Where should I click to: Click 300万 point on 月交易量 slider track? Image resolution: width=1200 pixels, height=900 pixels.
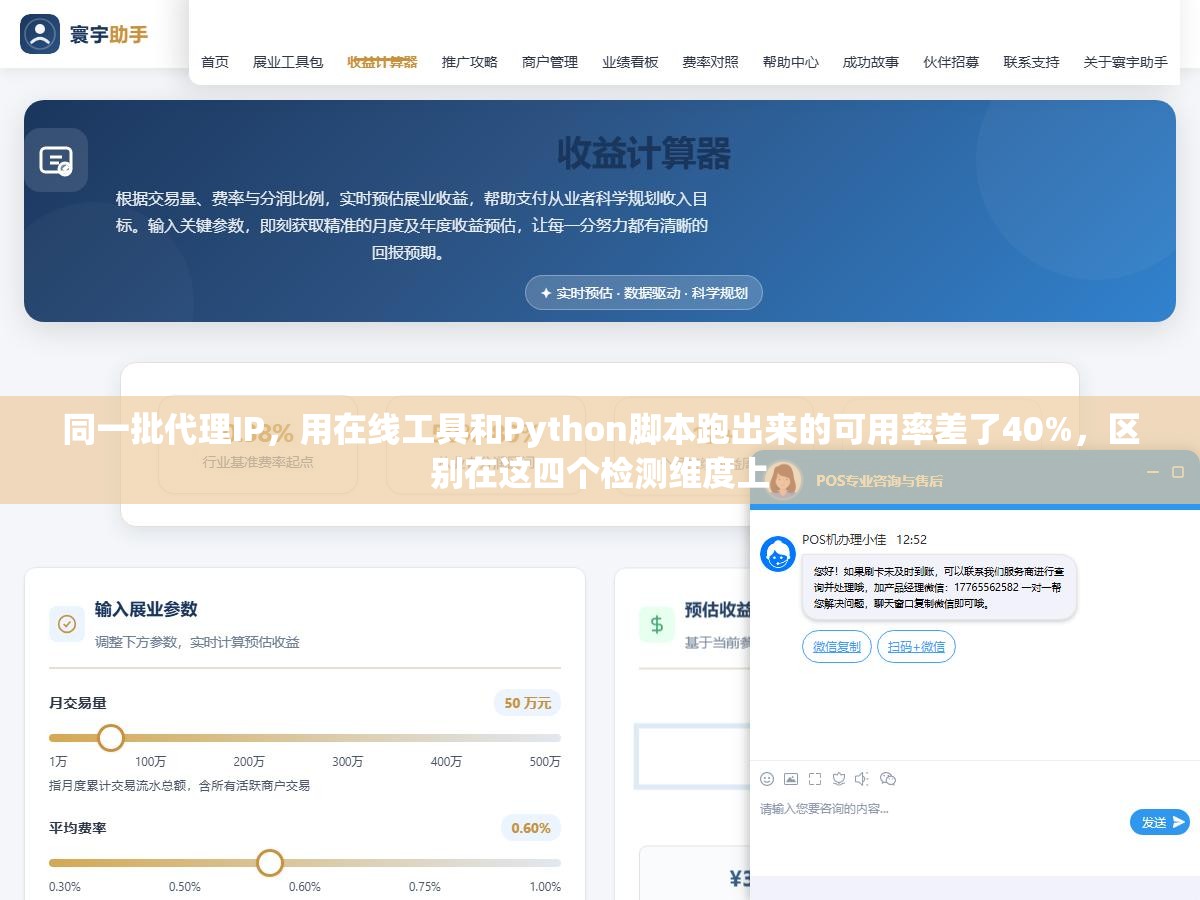pyautogui.click(x=348, y=738)
